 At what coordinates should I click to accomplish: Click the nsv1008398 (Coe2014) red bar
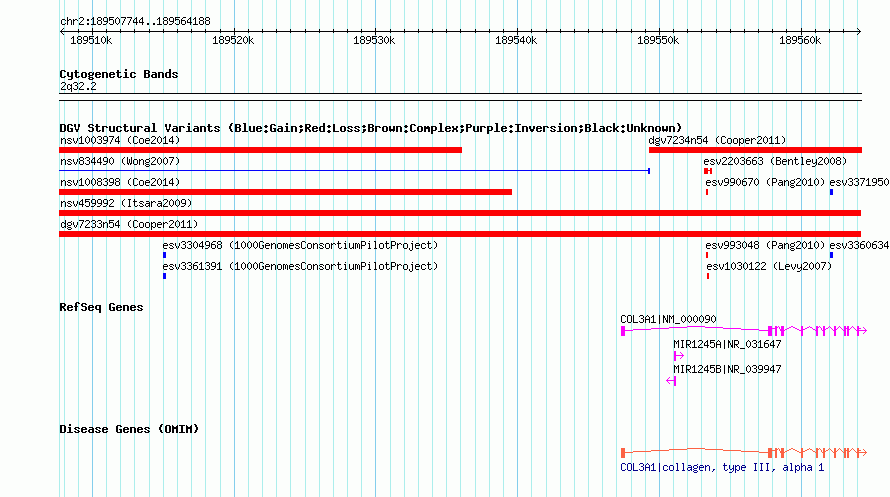[286, 192]
